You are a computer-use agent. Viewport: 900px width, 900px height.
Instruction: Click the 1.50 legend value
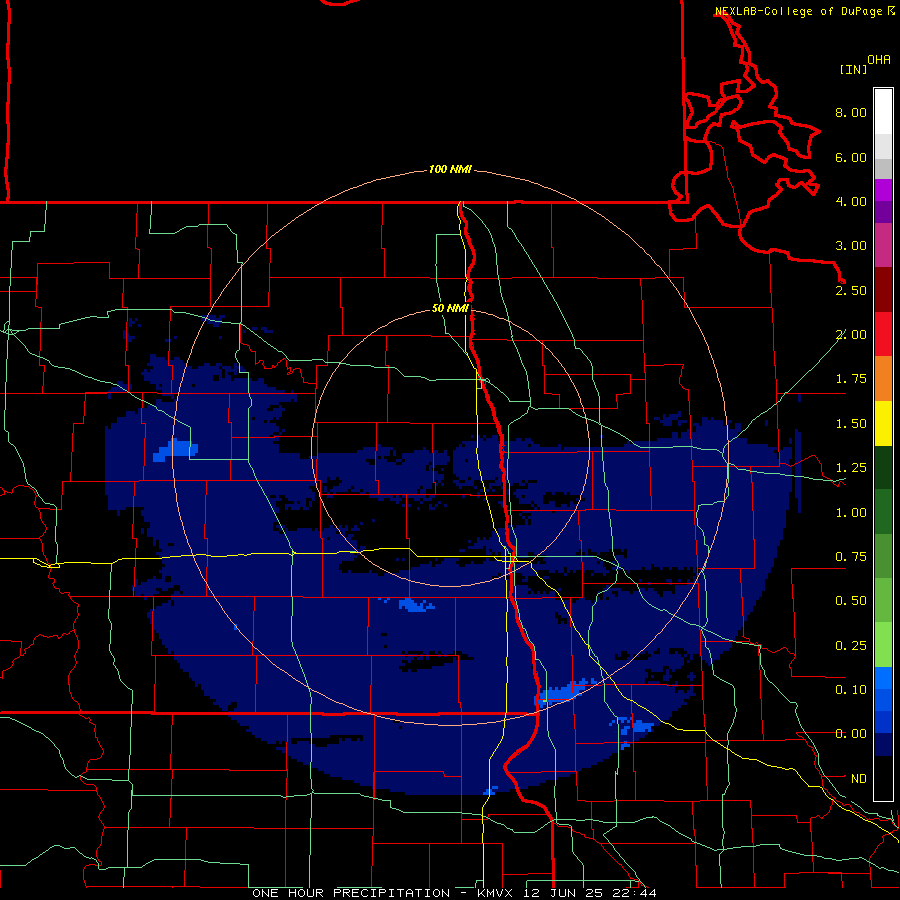point(851,424)
